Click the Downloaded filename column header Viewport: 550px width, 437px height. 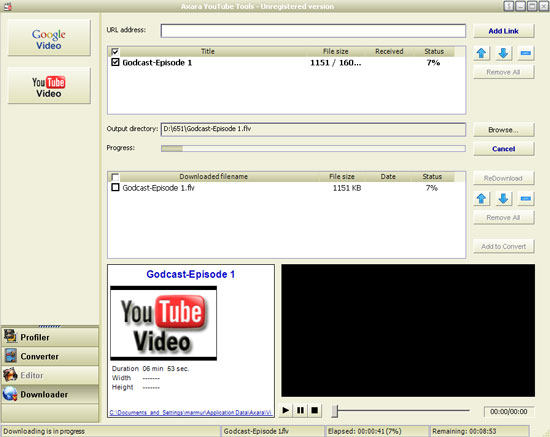(x=213, y=176)
